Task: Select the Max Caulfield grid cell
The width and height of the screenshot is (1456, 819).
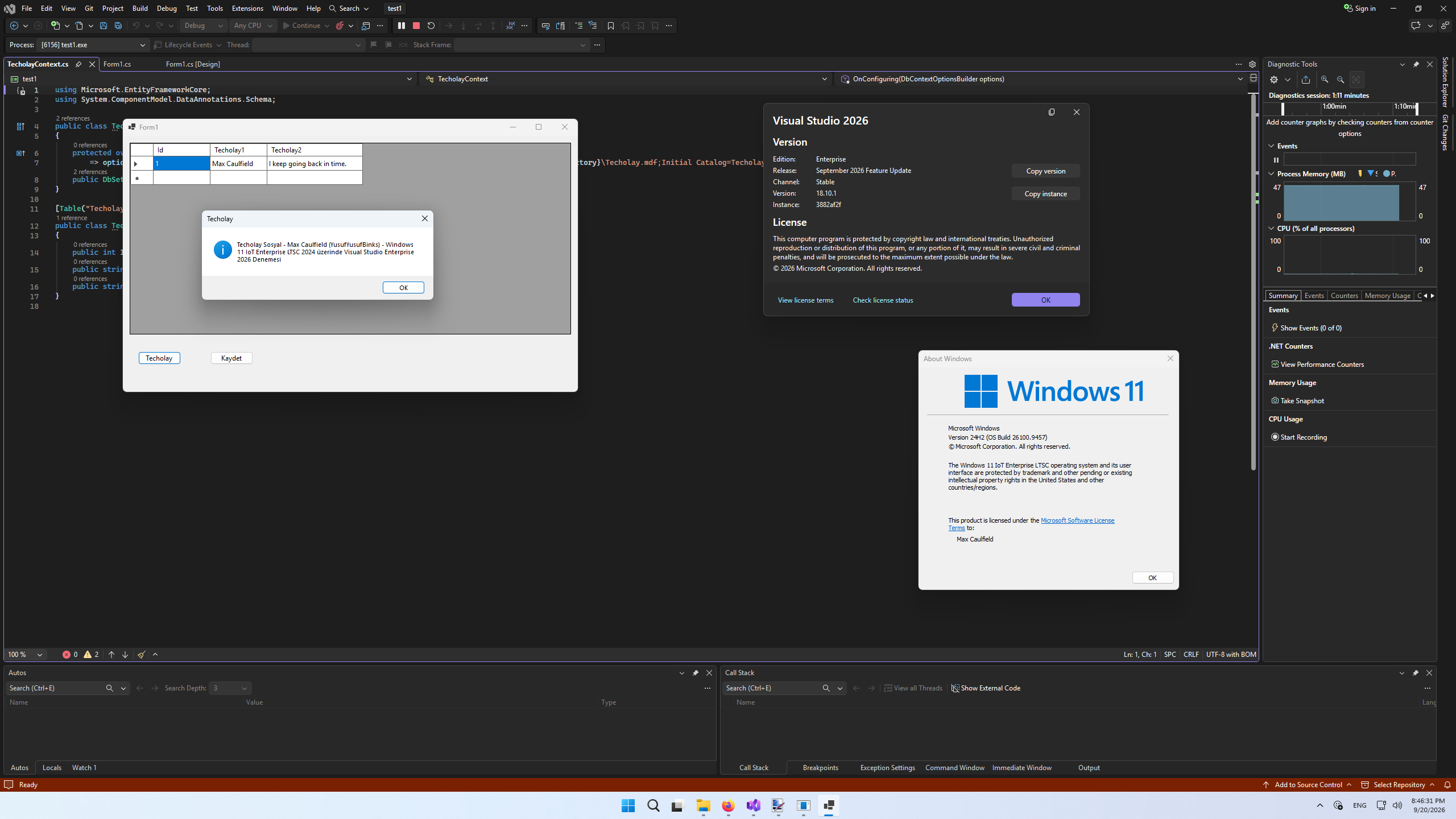Action: point(238,164)
